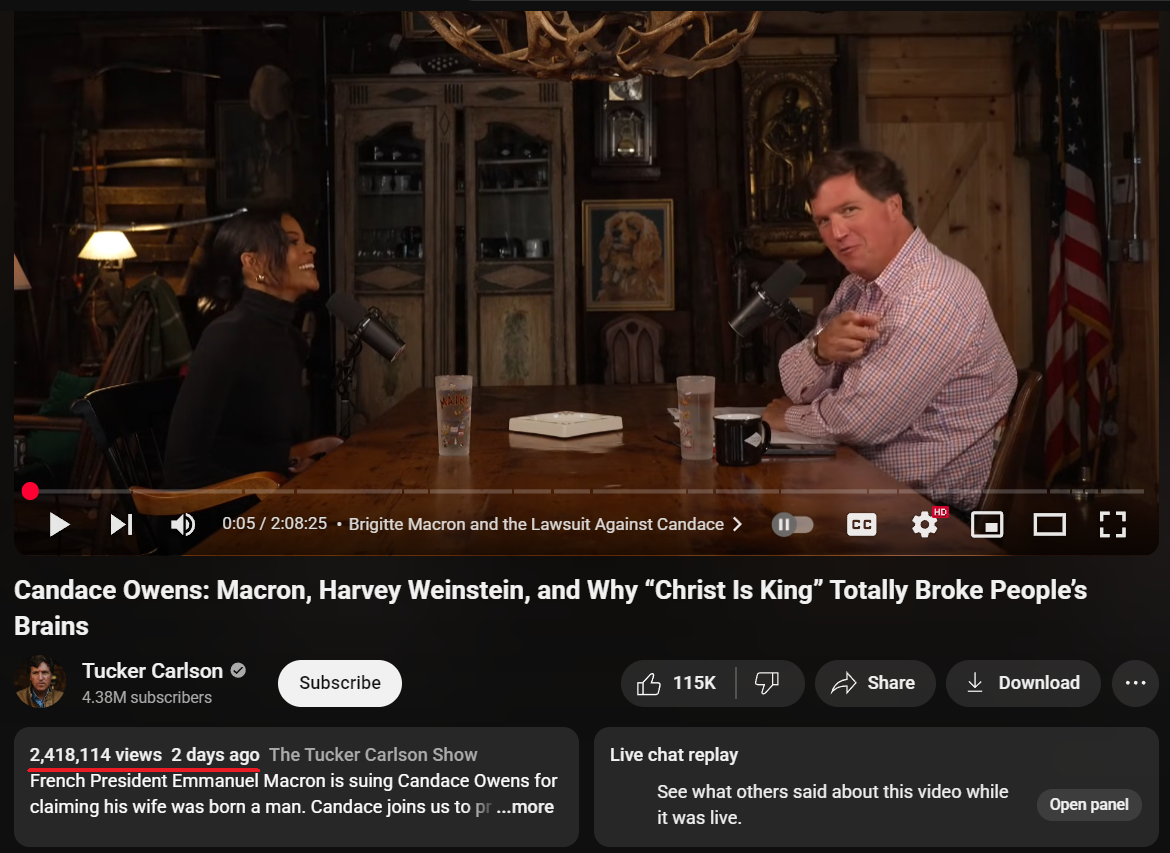Viewport: 1170px width, 853px height.
Task: Like the video with 115K likes
Action: tap(678, 683)
